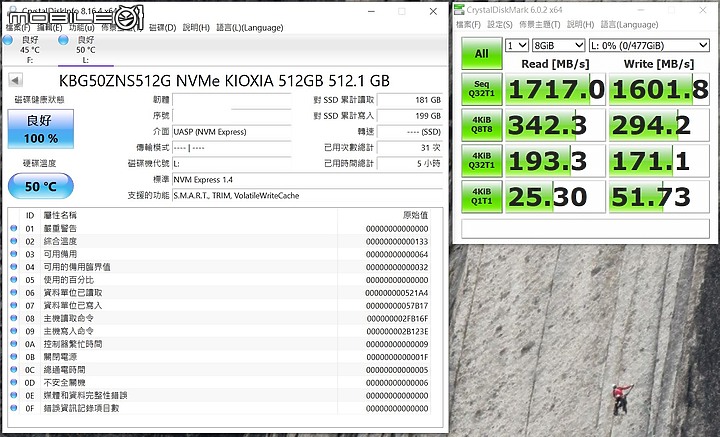Image resolution: width=720 pixels, height=437 pixels.
Task: Click the 原始值 column header
Action: [x=415, y=215]
